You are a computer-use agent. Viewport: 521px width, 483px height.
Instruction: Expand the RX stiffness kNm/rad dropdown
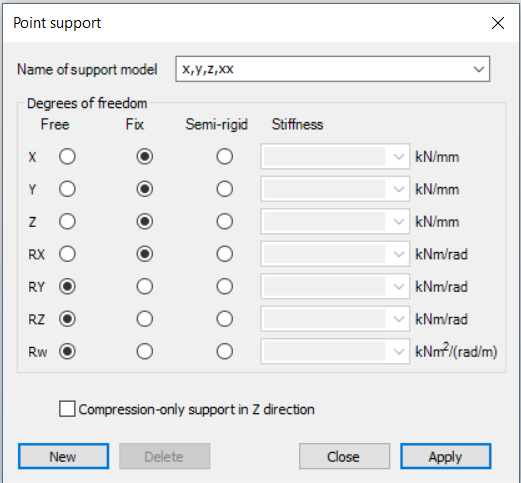pyautogui.click(x=398, y=254)
